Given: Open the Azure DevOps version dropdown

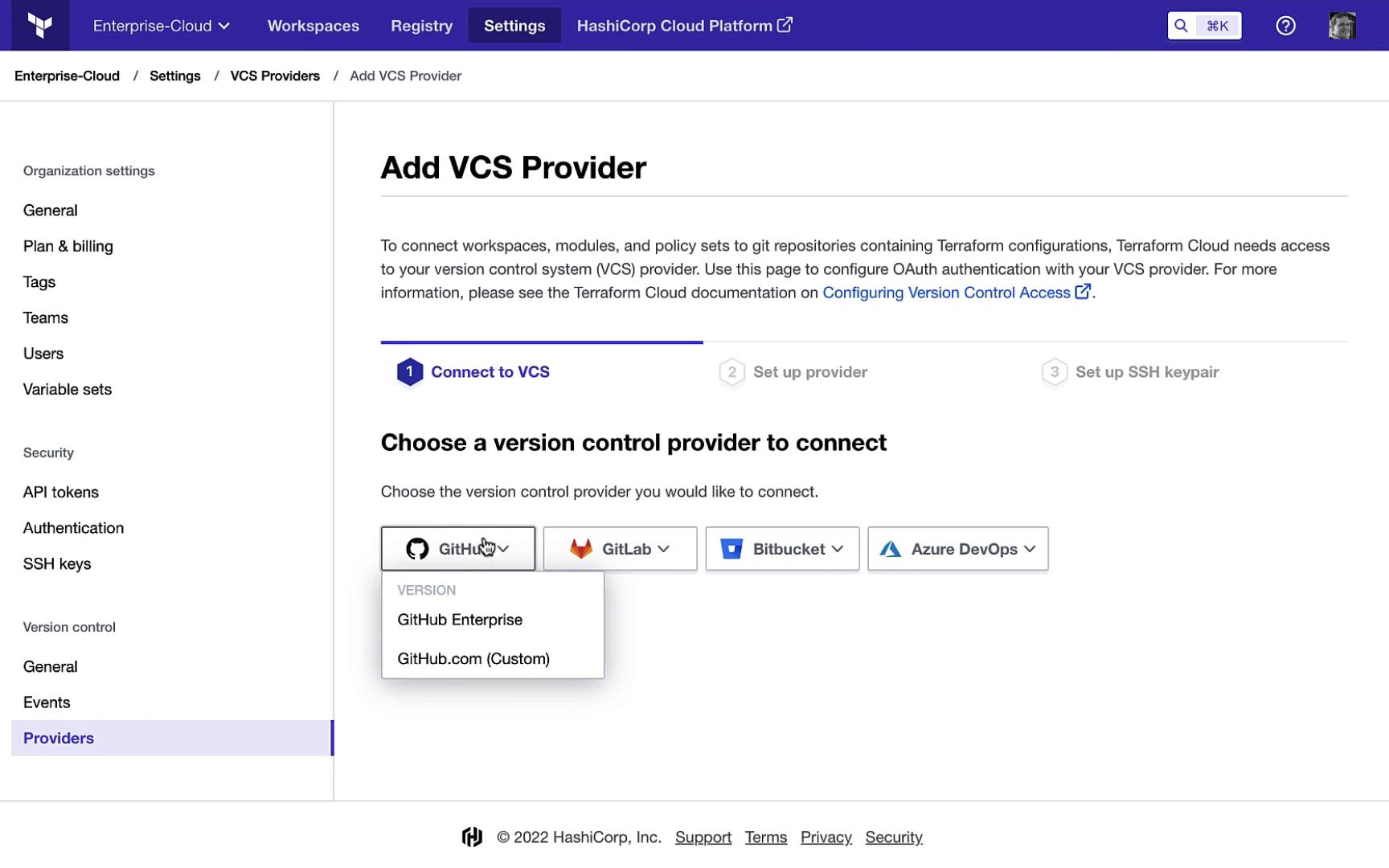Looking at the screenshot, I should pyautogui.click(x=1030, y=549).
